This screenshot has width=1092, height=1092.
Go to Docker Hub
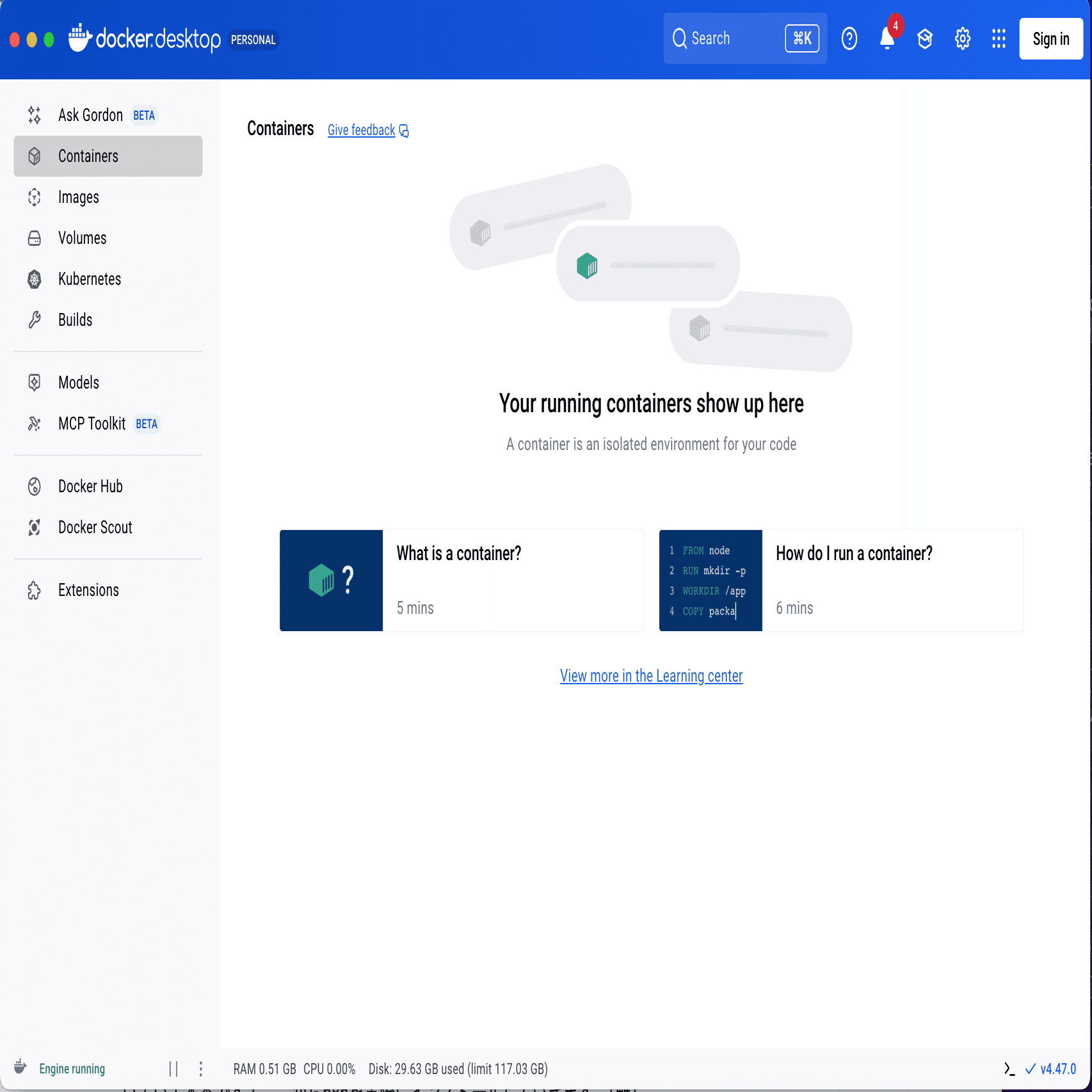tap(108, 486)
